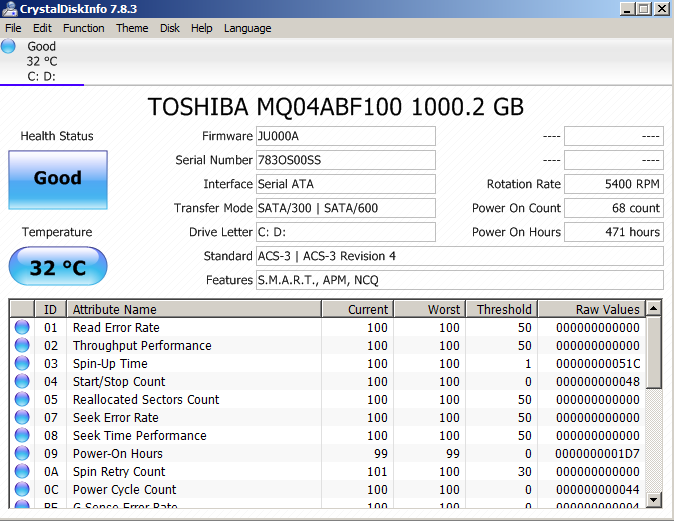Click the Attribute Name column header
This screenshot has height=521, width=674.
coord(194,310)
